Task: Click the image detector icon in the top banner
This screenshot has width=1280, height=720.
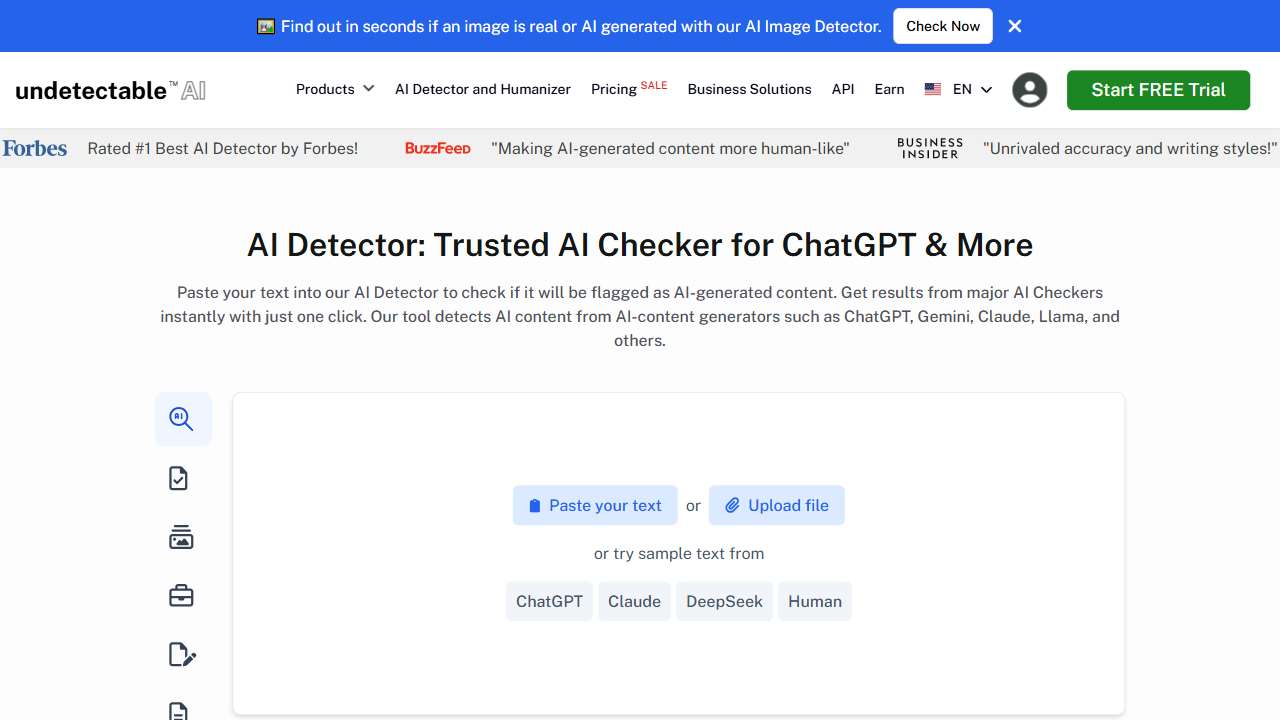Action: point(265,26)
